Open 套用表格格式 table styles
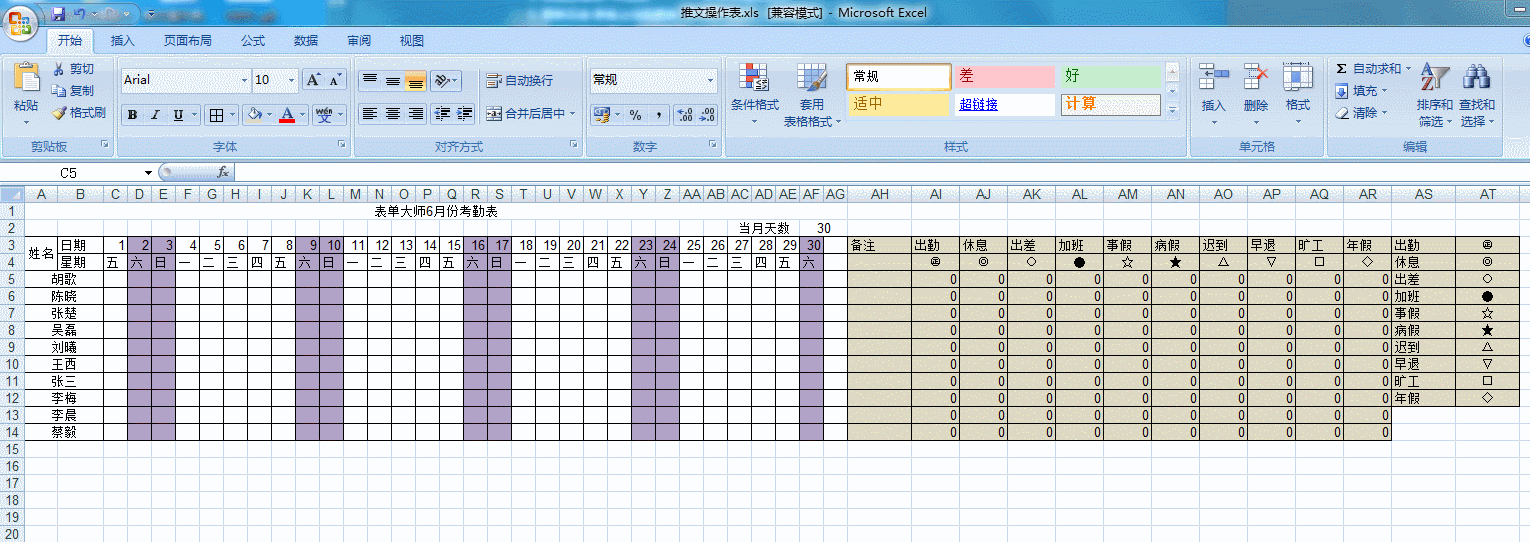The height and width of the screenshot is (542, 1530). pyautogui.click(x=812, y=95)
